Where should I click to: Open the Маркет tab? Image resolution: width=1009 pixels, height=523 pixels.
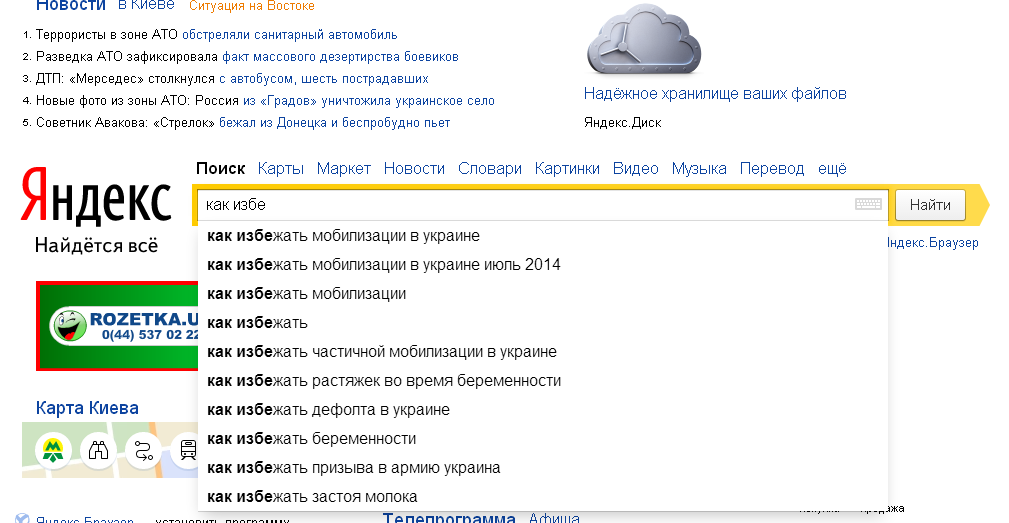point(344,169)
